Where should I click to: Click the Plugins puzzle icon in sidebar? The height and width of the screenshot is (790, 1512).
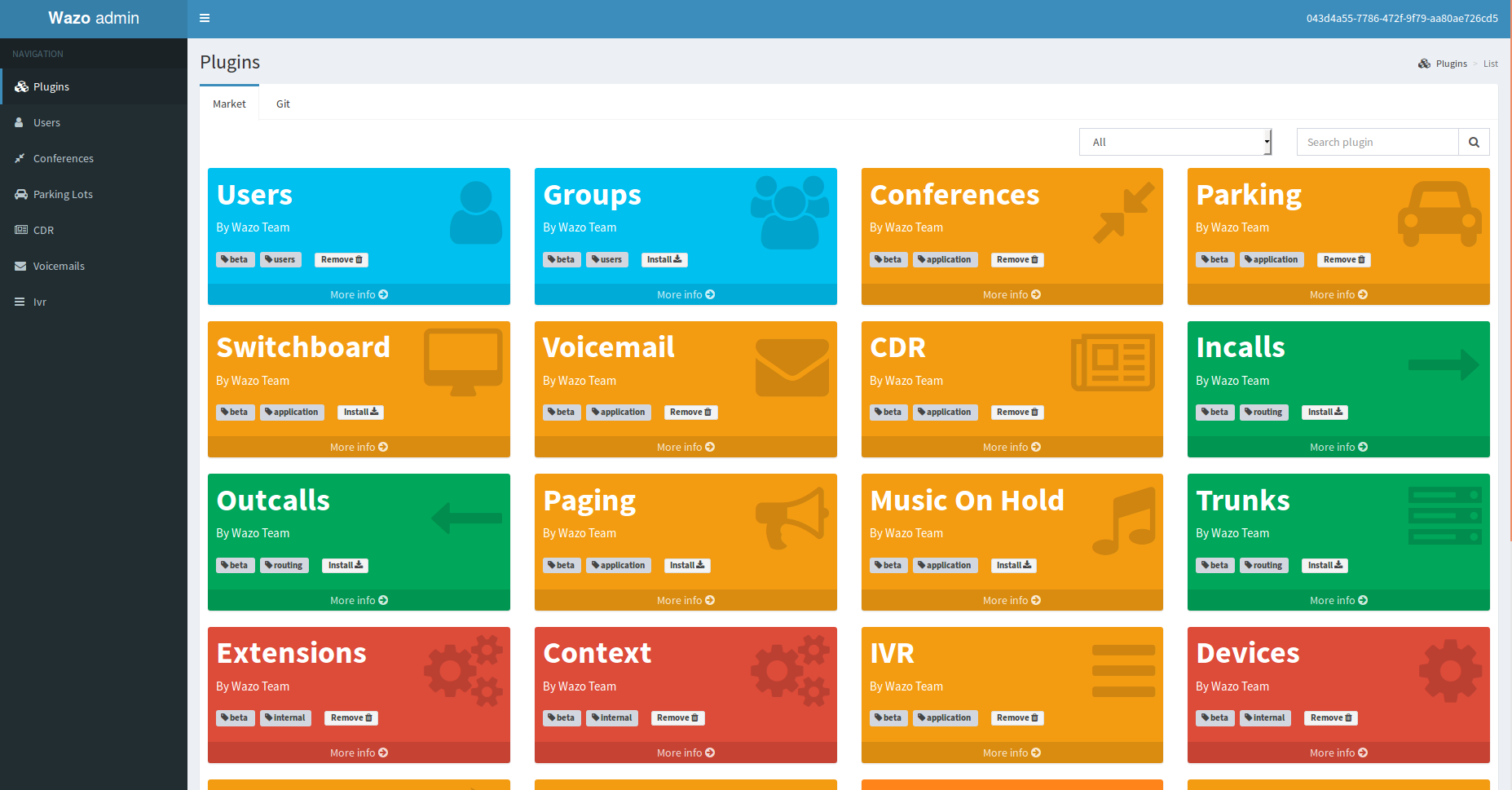(21, 86)
